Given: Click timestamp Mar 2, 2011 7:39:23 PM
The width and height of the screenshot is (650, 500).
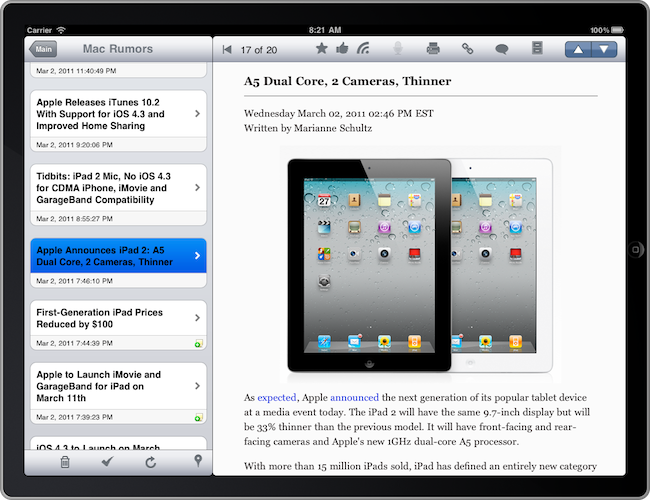Looking at the screenshot, I should tap(74, 417).
